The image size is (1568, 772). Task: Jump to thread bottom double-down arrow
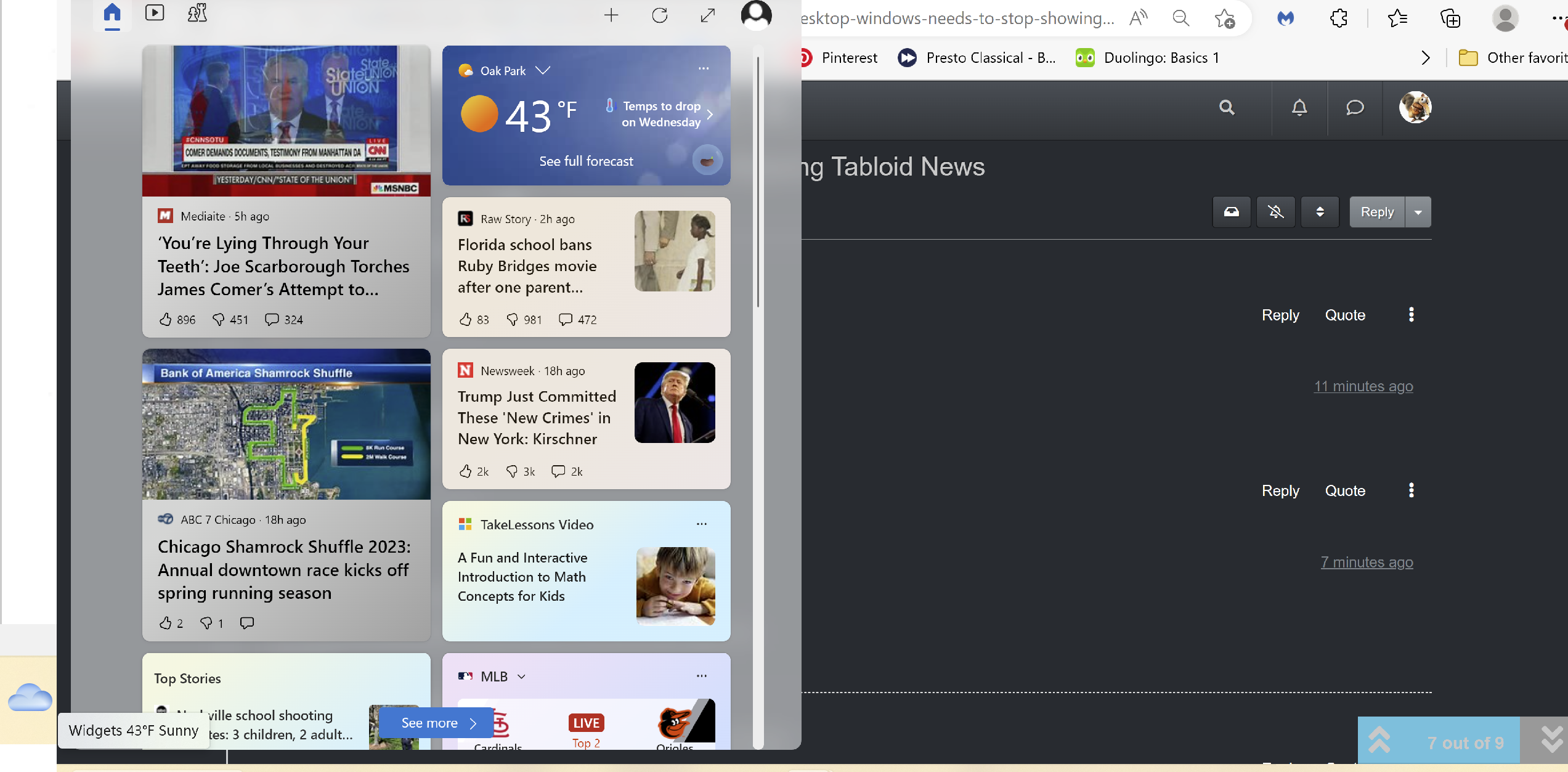(x=1553, y=740)
